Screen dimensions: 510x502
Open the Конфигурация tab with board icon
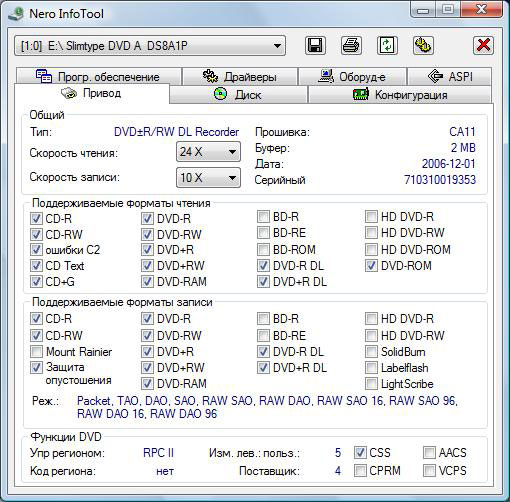point(400,95)
